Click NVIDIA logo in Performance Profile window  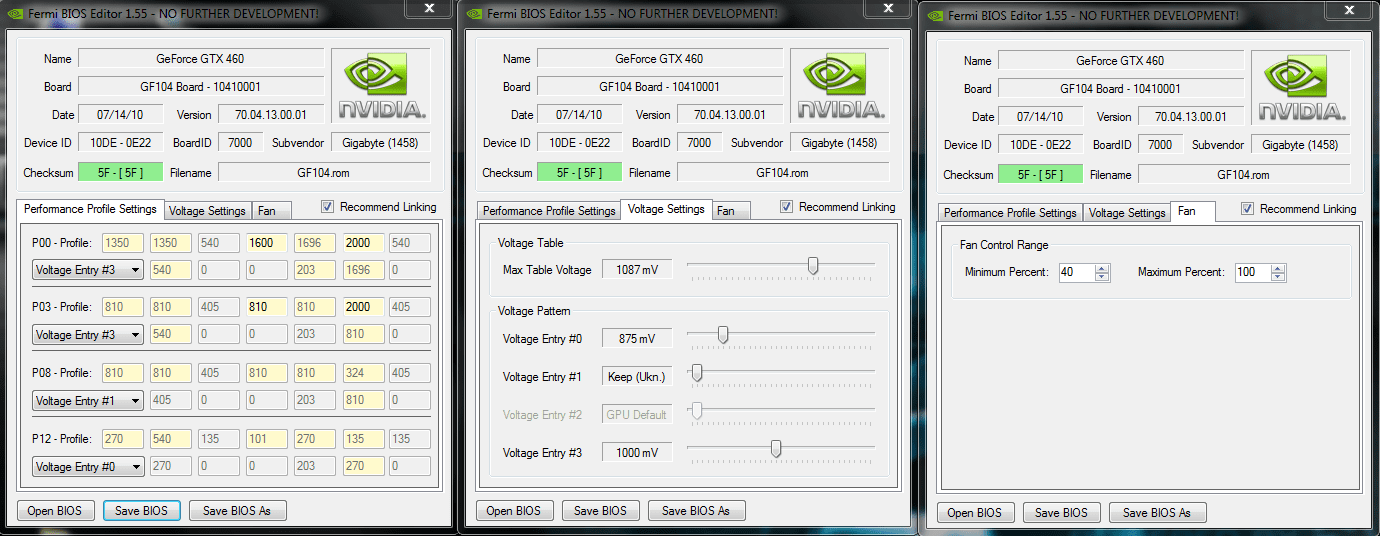[380, 87]
